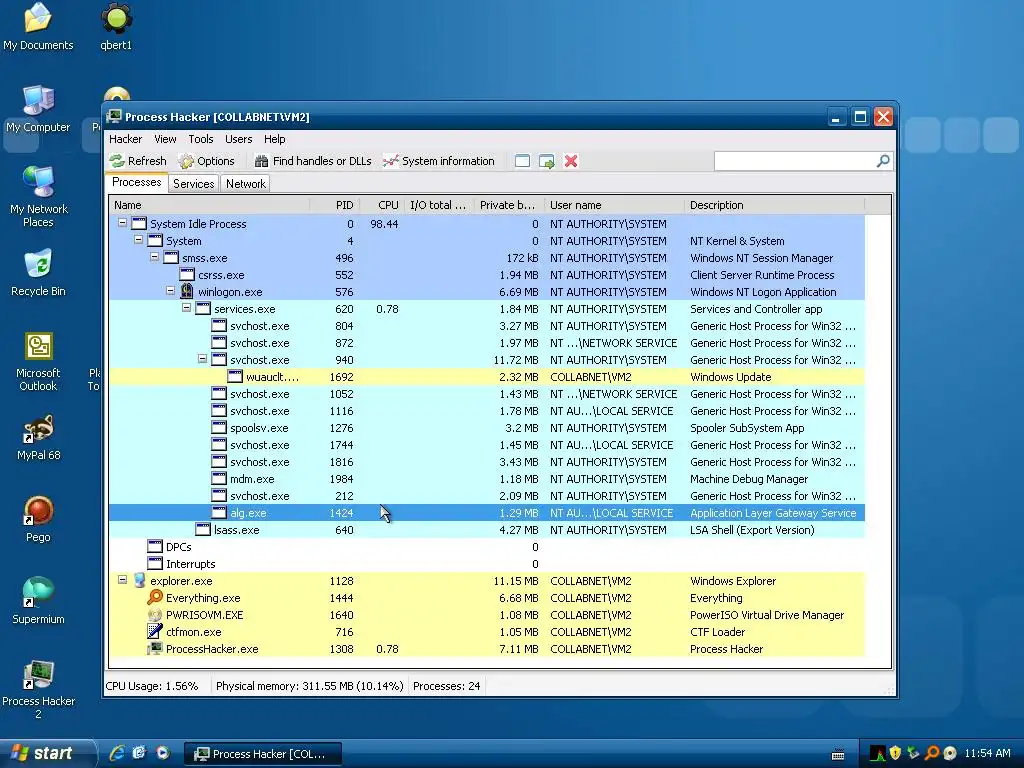
Task: Click the find window toolbar icon
Action: tap(522, 161)
